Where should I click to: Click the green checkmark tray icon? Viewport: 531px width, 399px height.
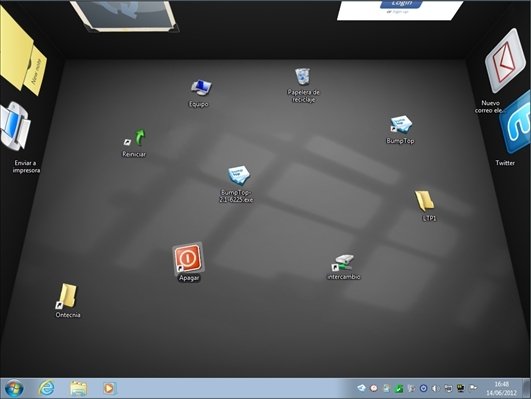(399, 388)
